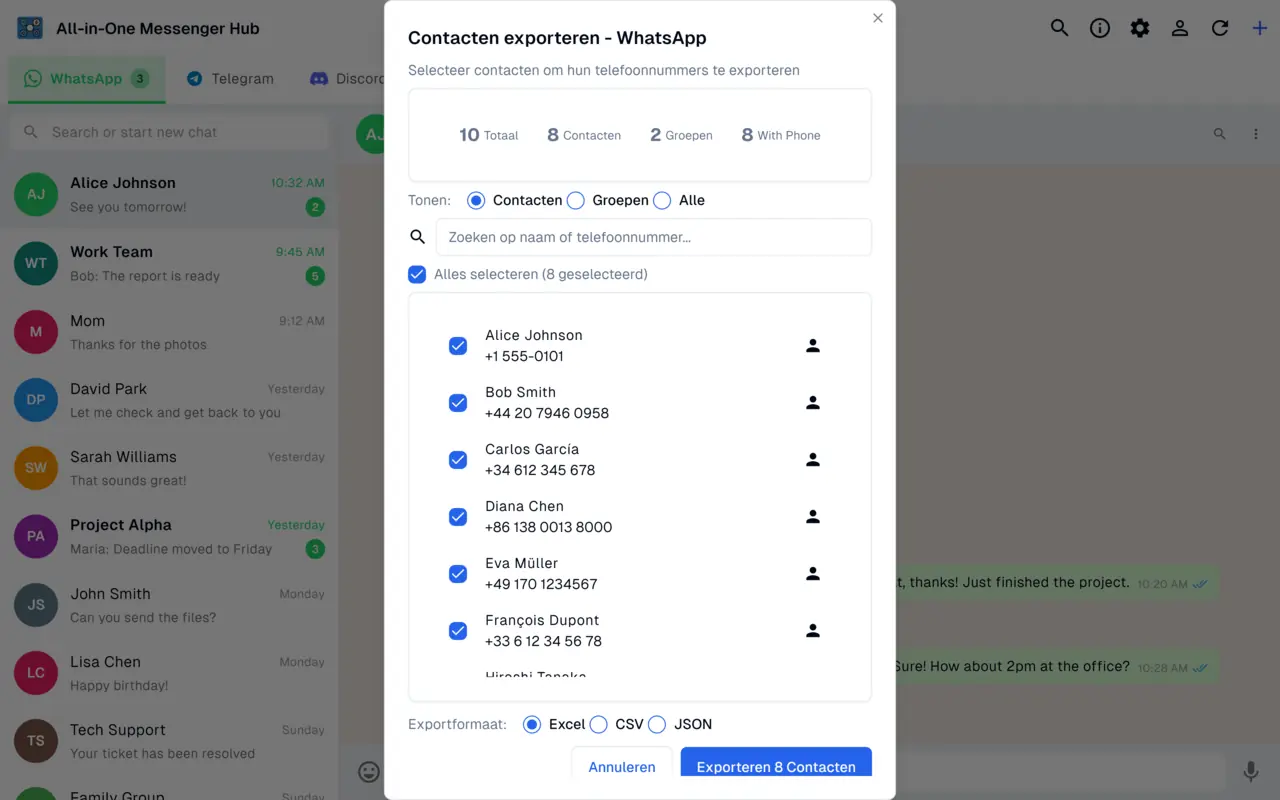The height and width of the screenshot is (800, 1280).
Task: Switch to the Discord tab
Action: click(x=346, y=79)
